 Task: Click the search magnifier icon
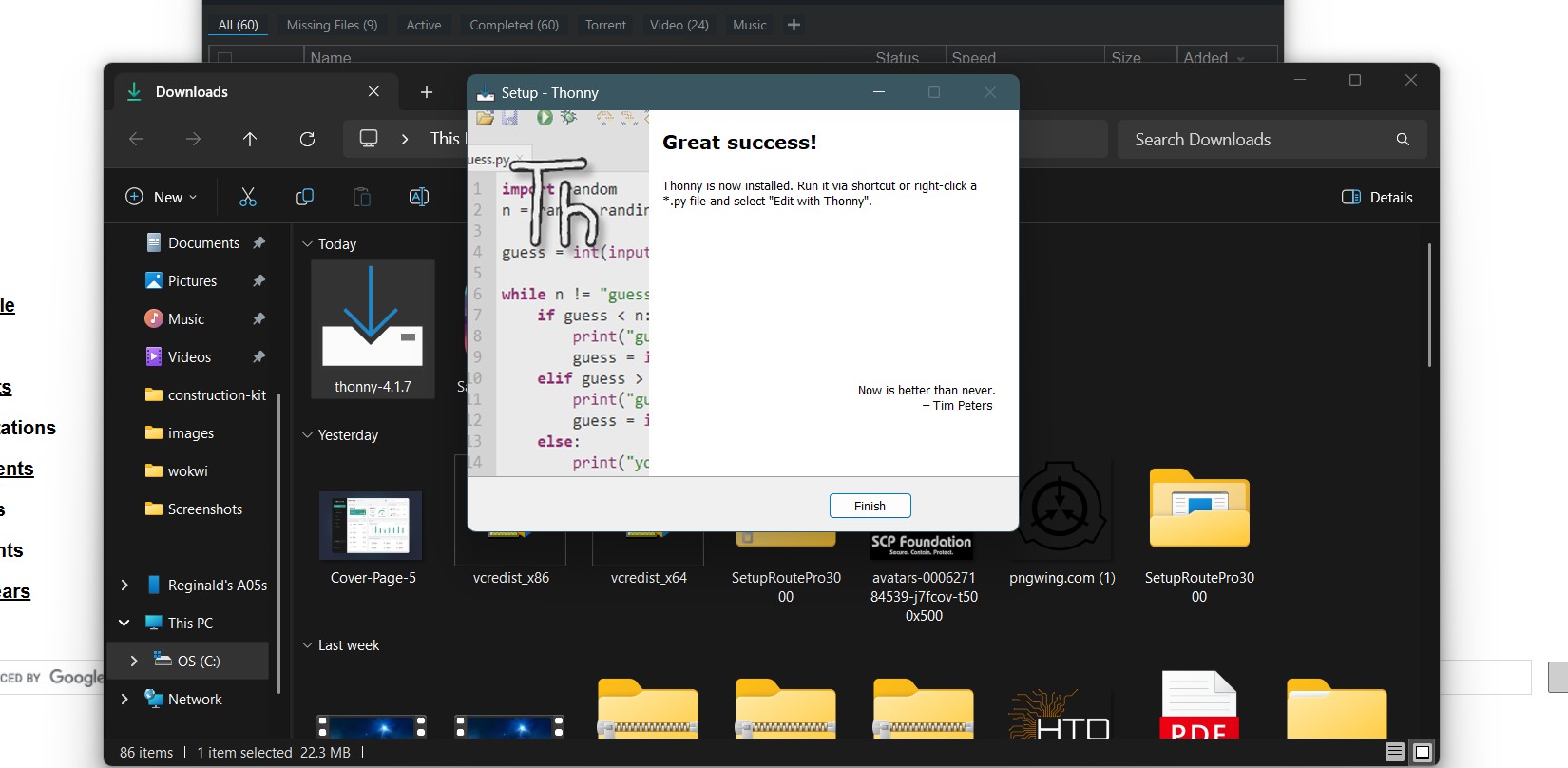coord(1403,139)
